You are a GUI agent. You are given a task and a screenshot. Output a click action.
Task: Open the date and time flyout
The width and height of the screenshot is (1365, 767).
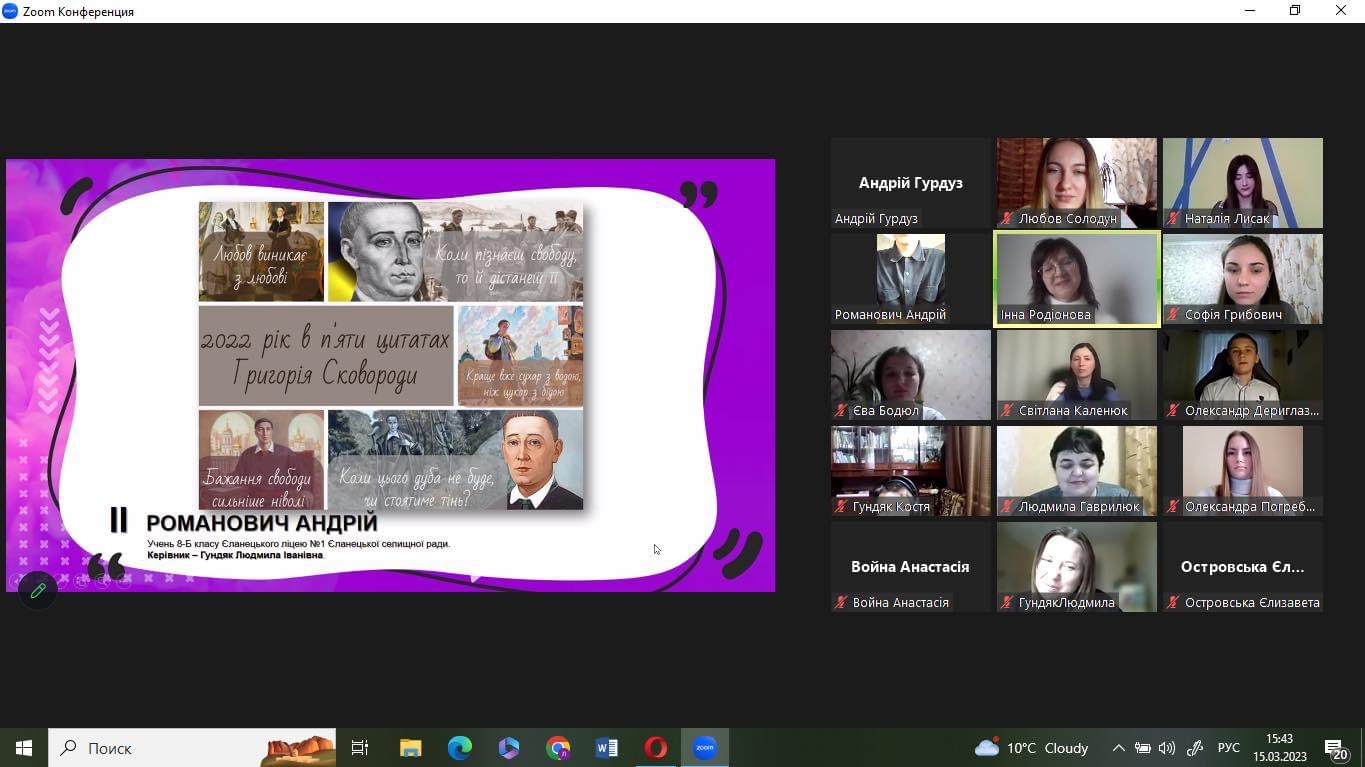(x=1279, y=748)
